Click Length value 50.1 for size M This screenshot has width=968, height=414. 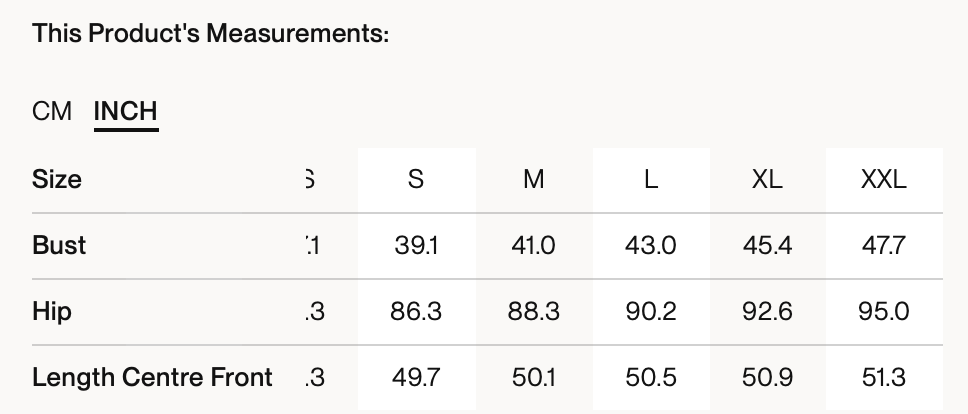point(534,377)
